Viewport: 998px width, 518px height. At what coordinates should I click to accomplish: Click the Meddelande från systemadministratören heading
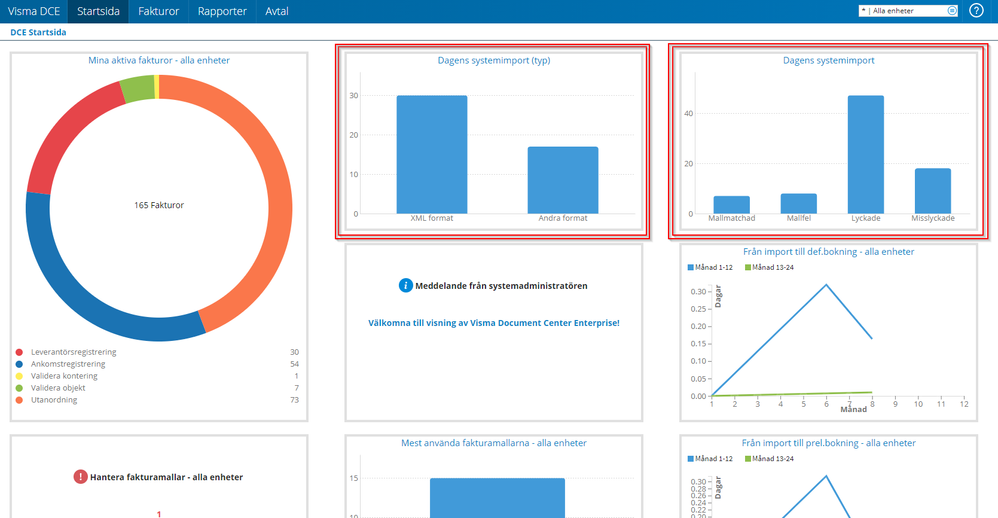pyautogui.click(x=501, y=286)
